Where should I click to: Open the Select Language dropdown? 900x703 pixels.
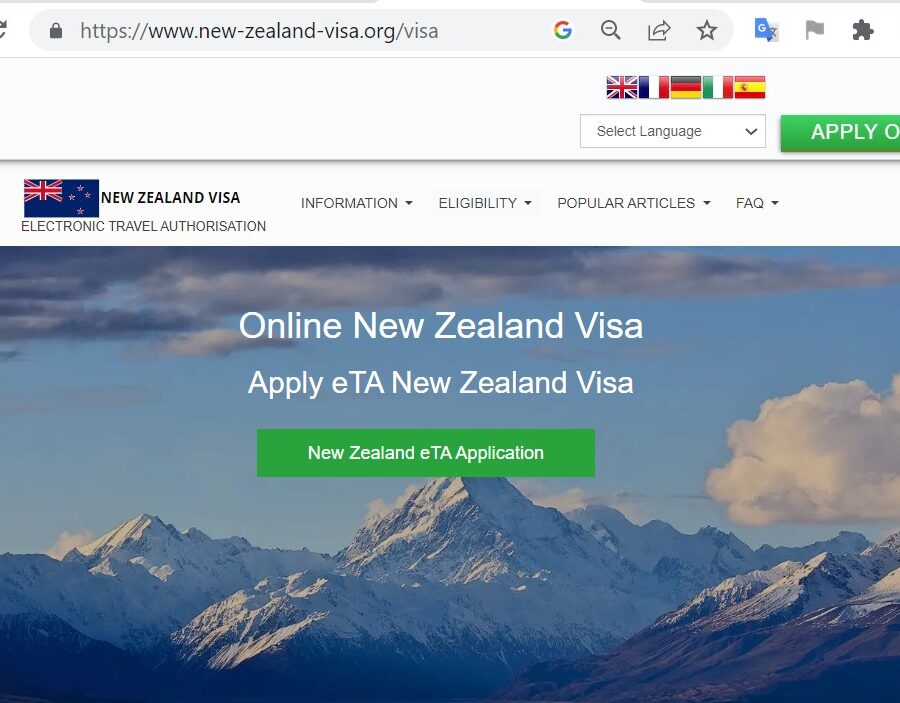tap(673, 131)
